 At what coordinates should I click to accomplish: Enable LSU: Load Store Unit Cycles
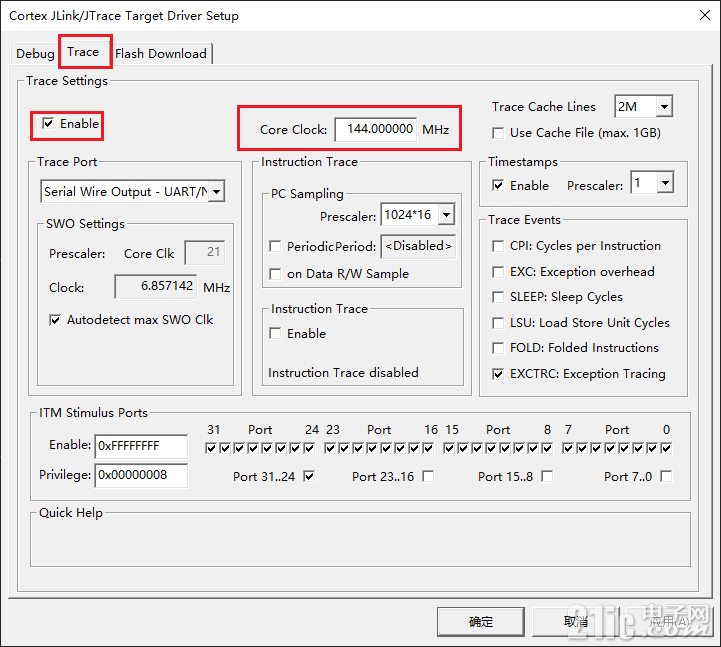pyautogui.click(x=498, y=323)
